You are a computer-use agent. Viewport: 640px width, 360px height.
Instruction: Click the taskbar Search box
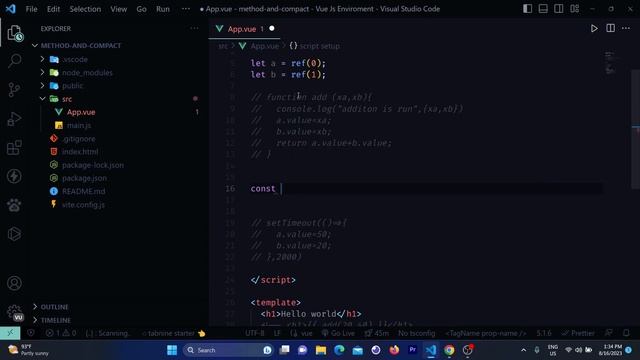click(229, 350)
